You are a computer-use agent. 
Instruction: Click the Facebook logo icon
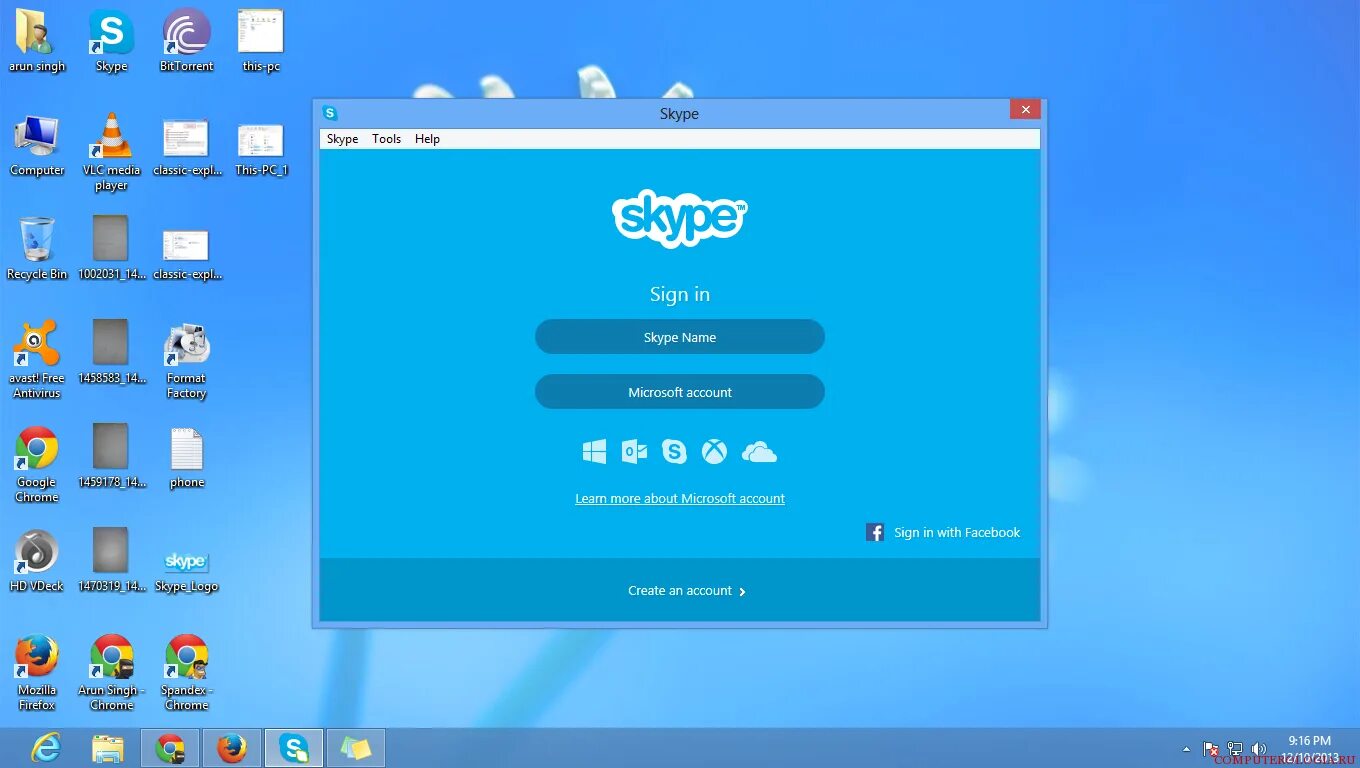(x=875, y=532)
